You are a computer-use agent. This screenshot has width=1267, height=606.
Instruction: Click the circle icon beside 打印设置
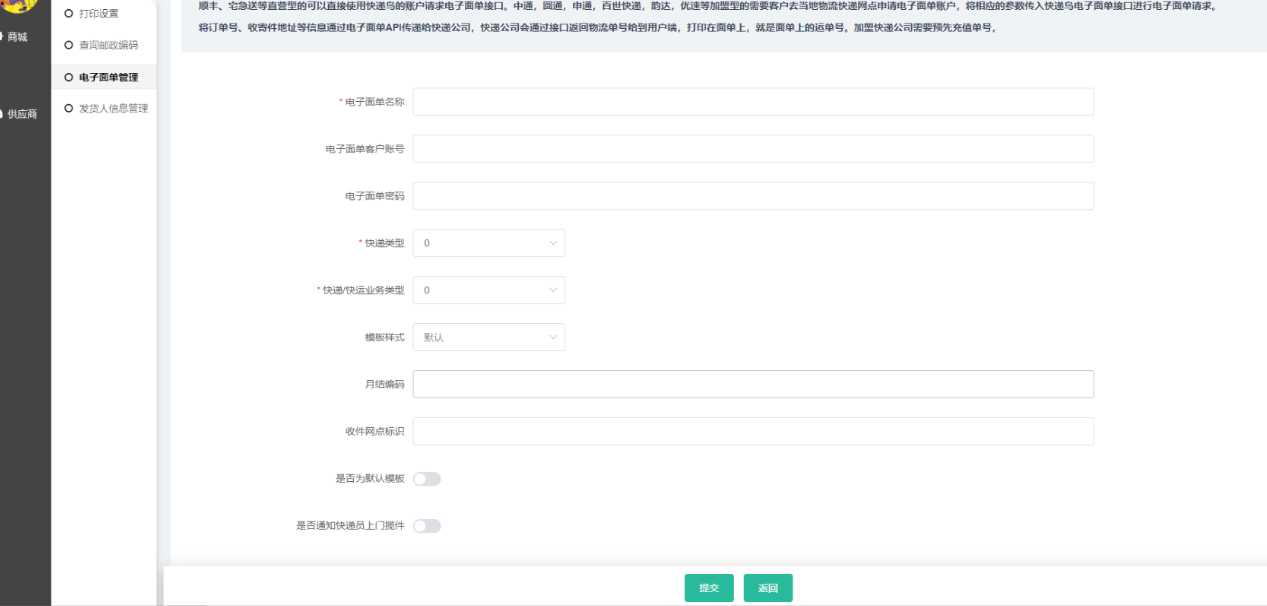(x=69, y=13)
